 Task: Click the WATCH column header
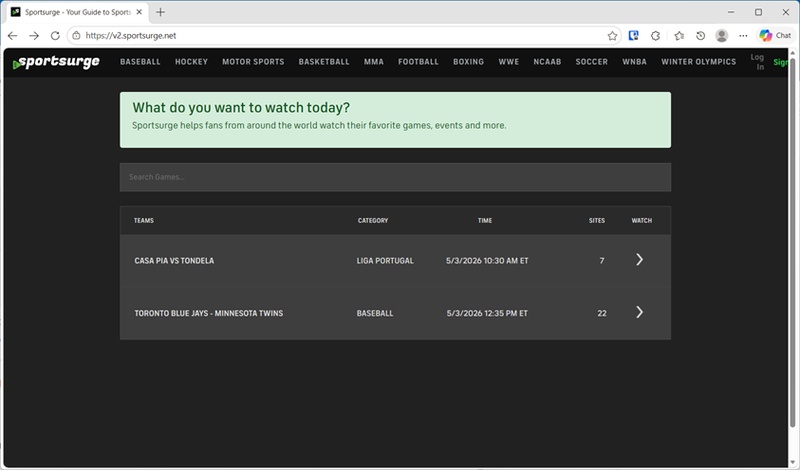tap(642, 220)
